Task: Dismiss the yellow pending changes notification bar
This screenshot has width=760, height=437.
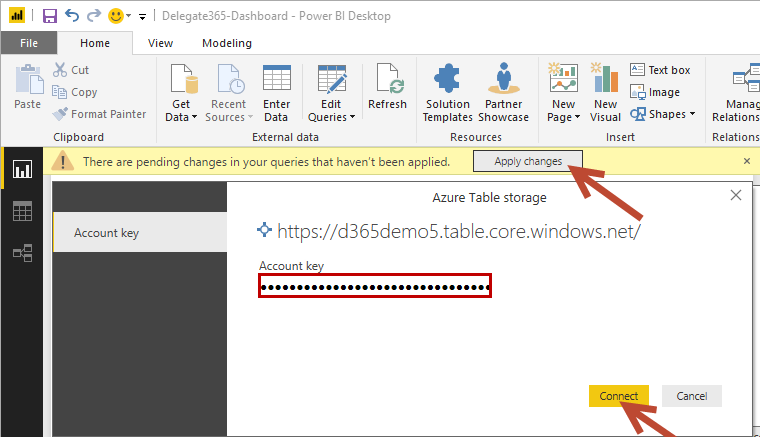Action: click(x=747, y=161)
